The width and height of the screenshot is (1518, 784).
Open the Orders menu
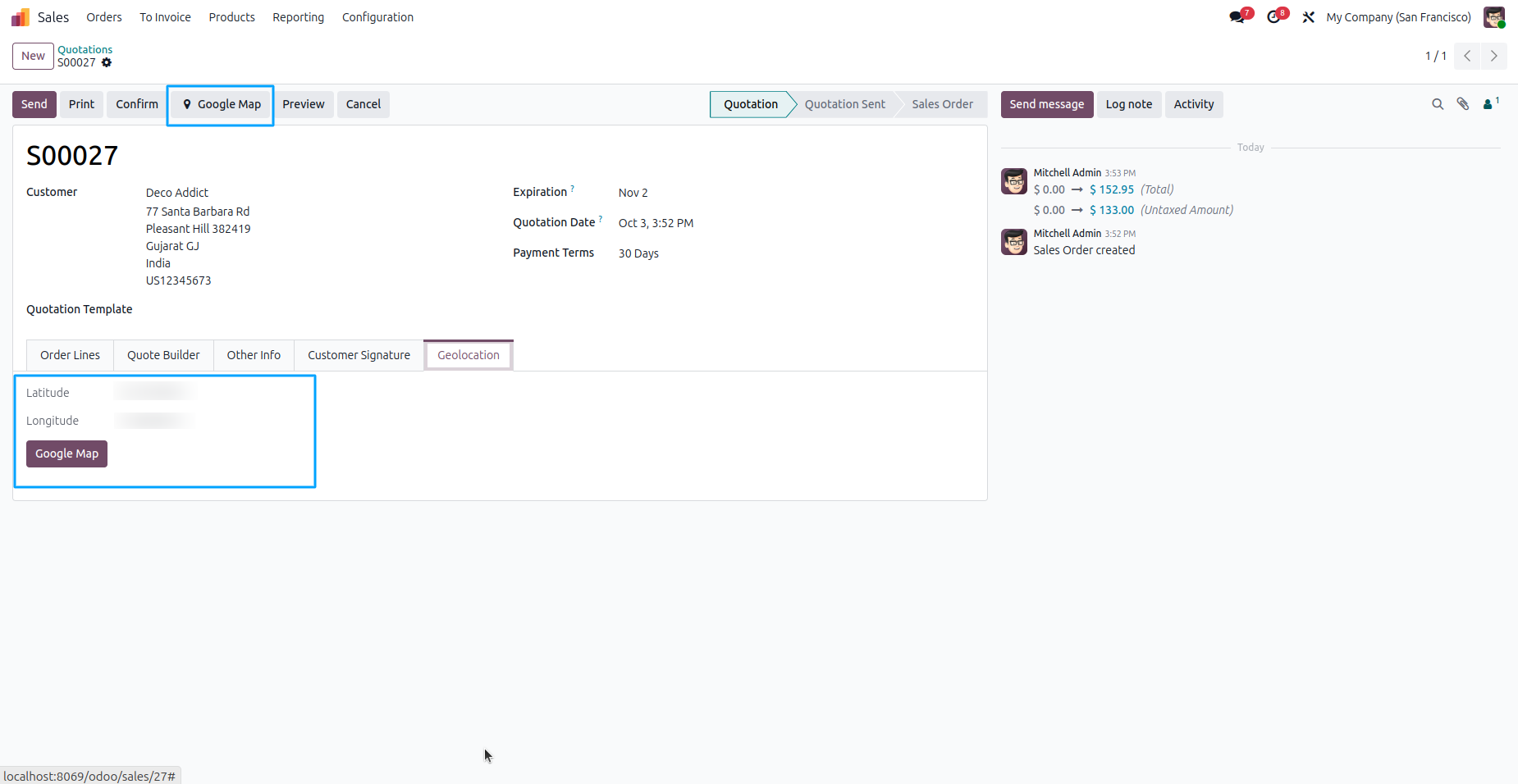[x=104, y=17]
